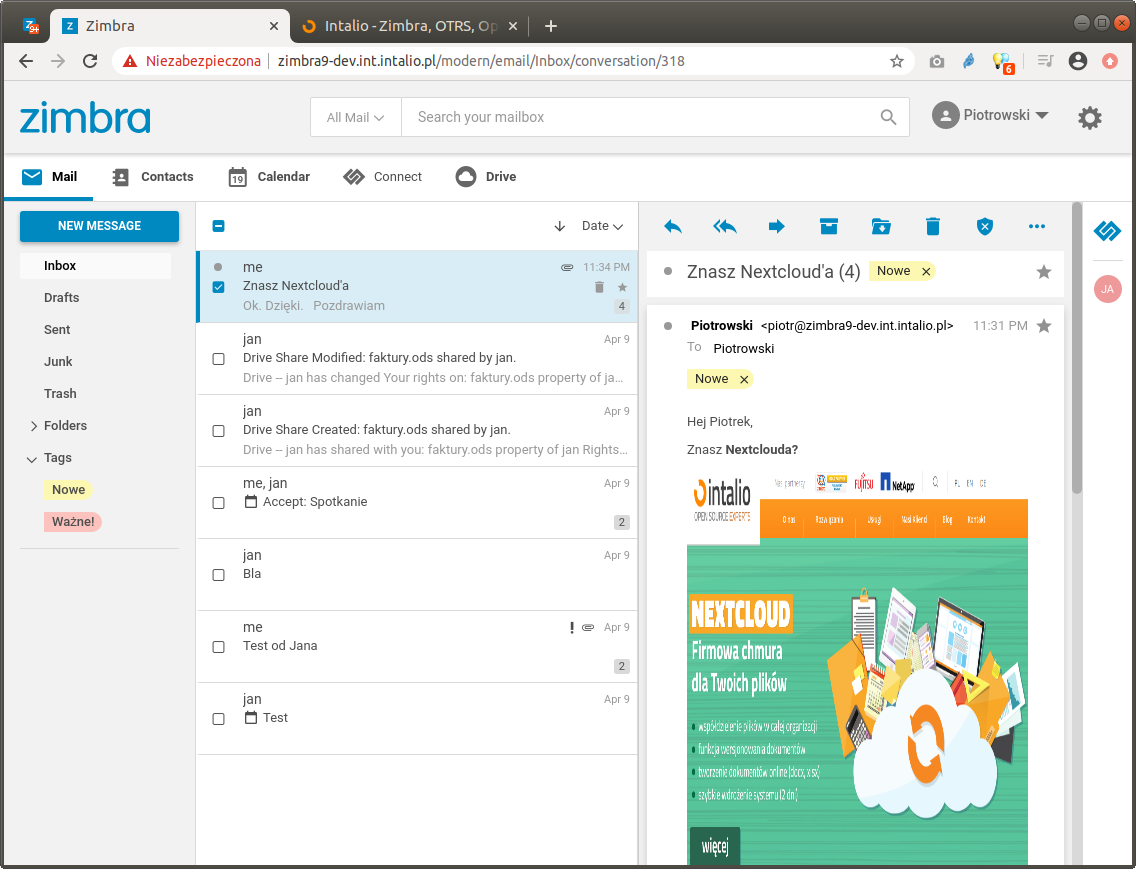Forward the conversation with arrow icon

[x=777, y=227]
